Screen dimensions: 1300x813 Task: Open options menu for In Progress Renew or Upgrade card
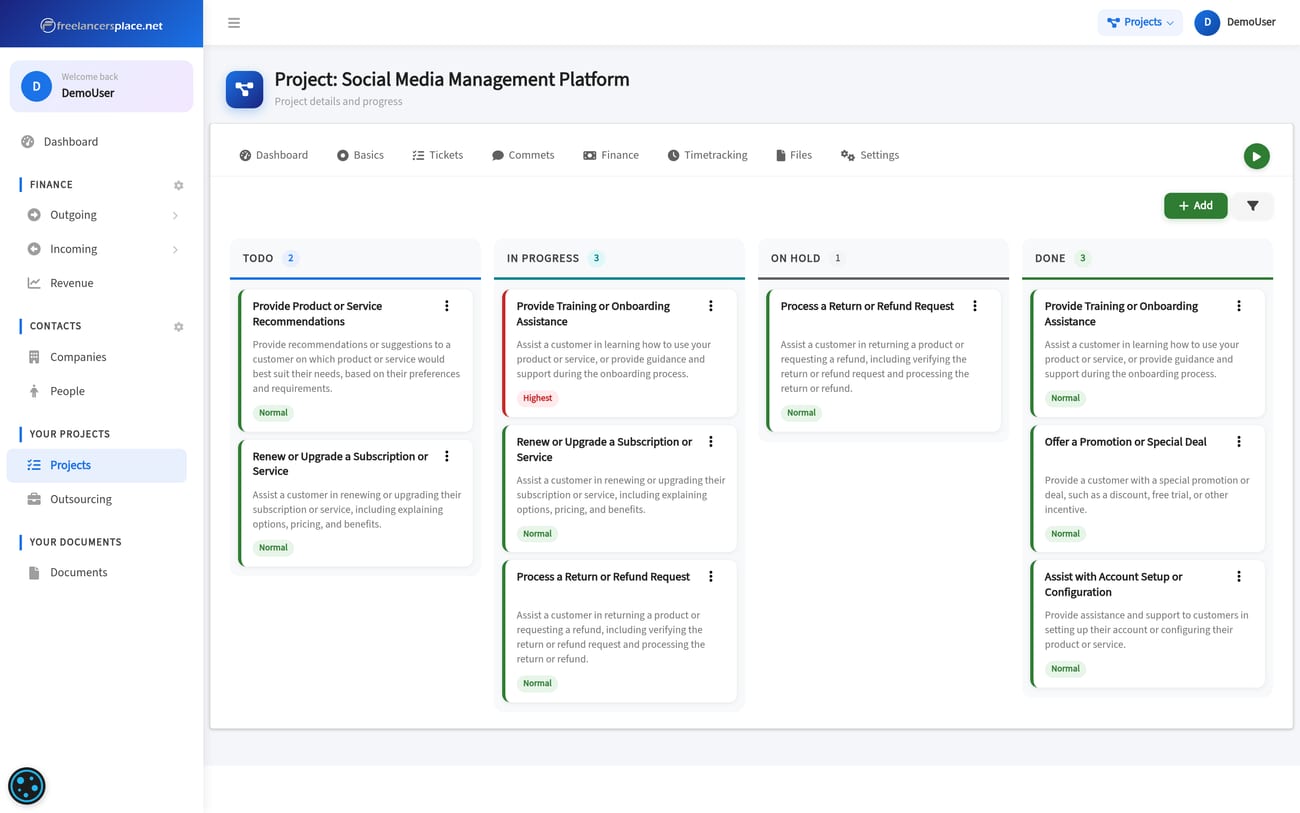[711, 442]
